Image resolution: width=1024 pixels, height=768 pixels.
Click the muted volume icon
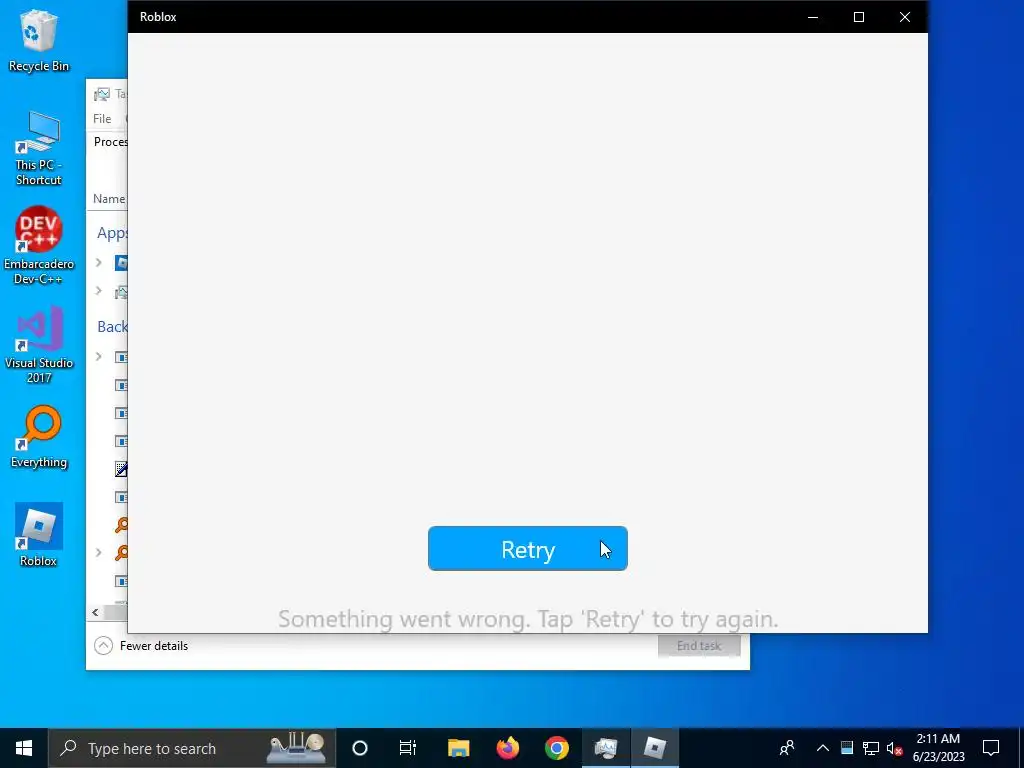[x=894, y=748]
